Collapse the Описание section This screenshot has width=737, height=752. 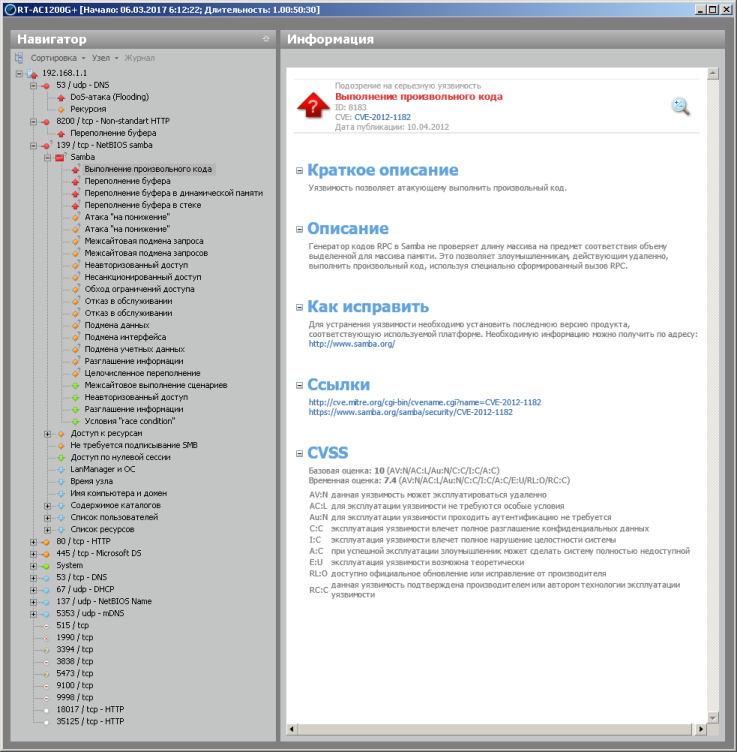[300, 229]
